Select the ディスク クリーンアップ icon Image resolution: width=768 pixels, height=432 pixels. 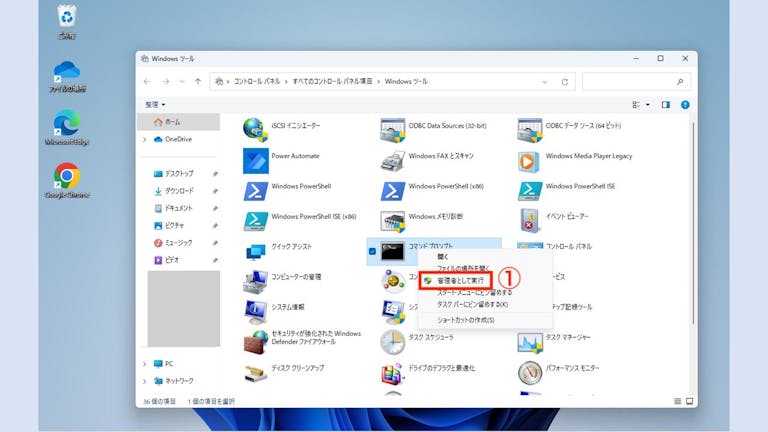(255, 373)
